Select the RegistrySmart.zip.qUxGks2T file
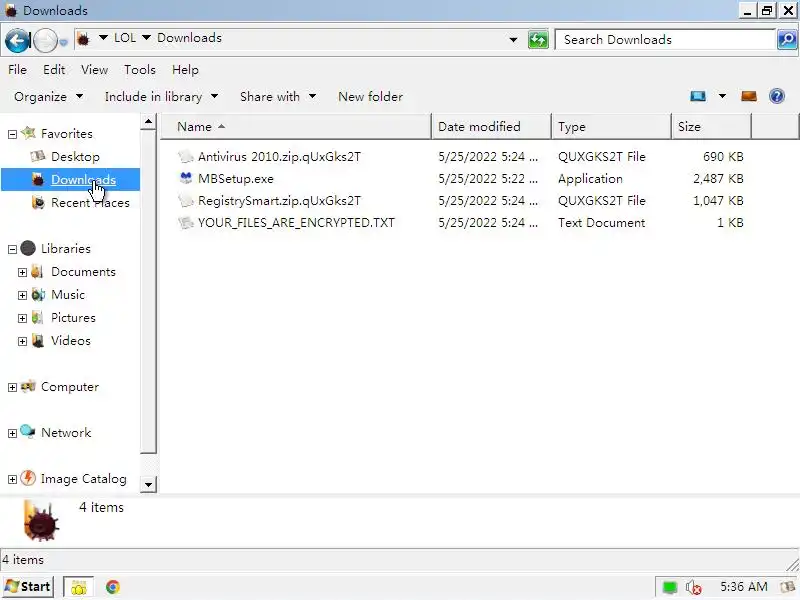Viewport: 800px width, 600px height. tap(279, 201)
